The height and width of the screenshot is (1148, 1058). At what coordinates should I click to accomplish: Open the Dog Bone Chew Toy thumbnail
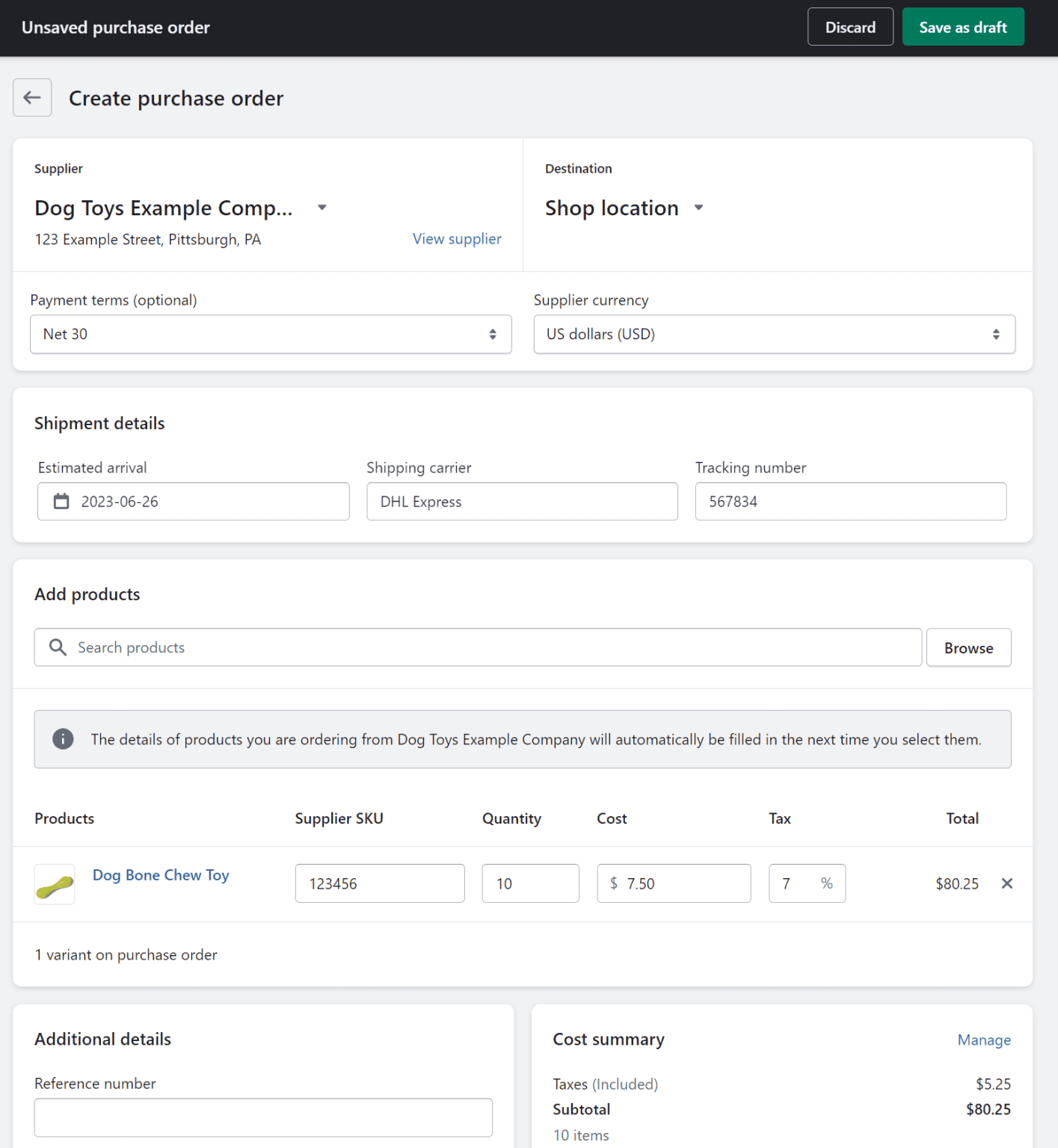pyautogui.click(x=55, y=884)
